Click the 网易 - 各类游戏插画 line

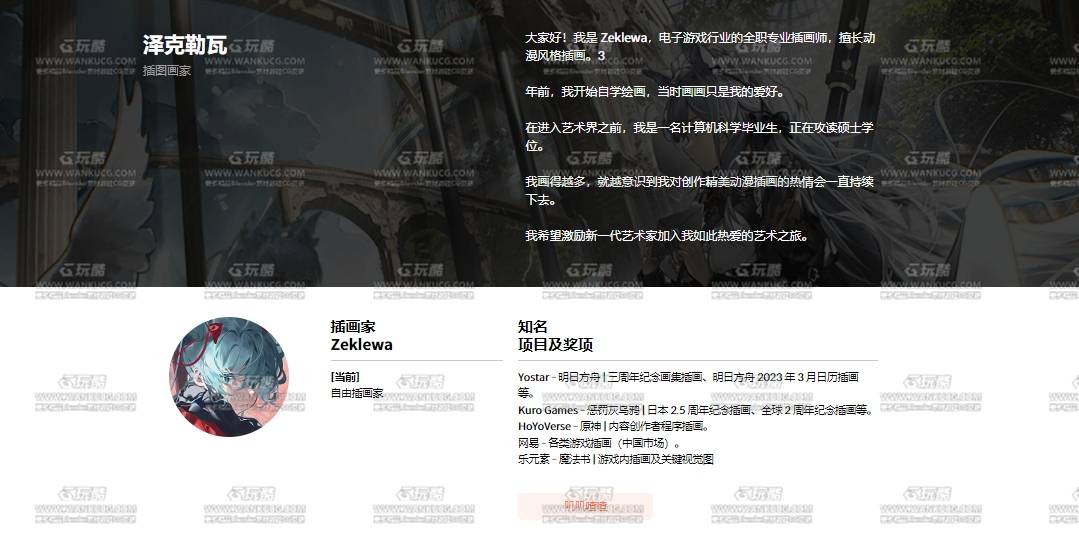(599, 443)
